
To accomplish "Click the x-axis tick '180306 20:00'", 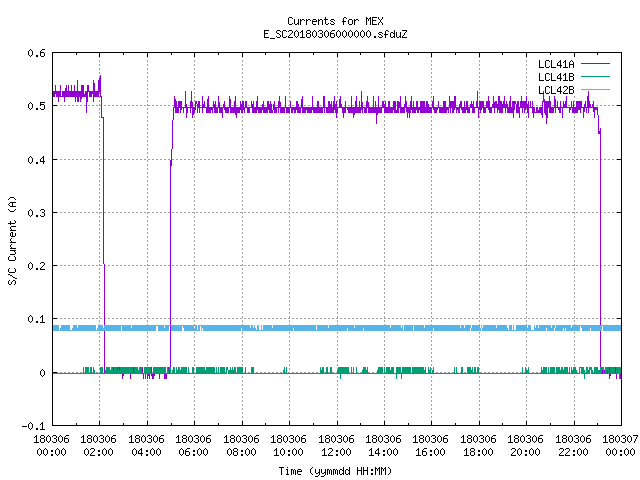I will [526, 446].
